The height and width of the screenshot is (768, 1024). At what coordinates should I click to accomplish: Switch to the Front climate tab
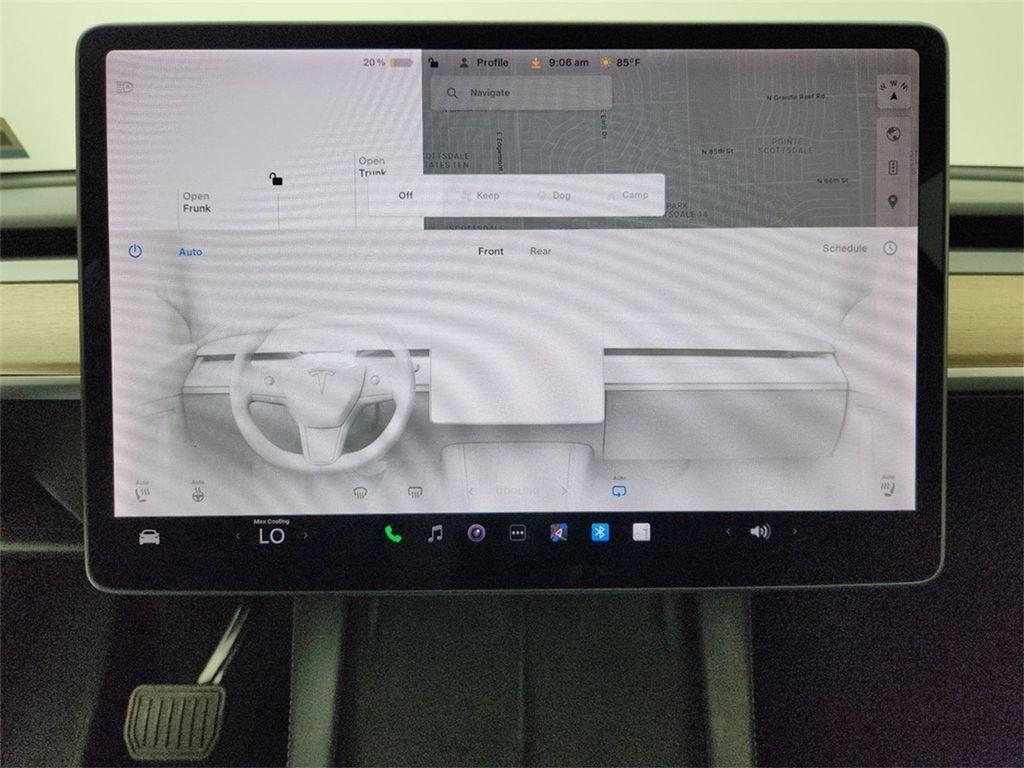tap(490, 251)
